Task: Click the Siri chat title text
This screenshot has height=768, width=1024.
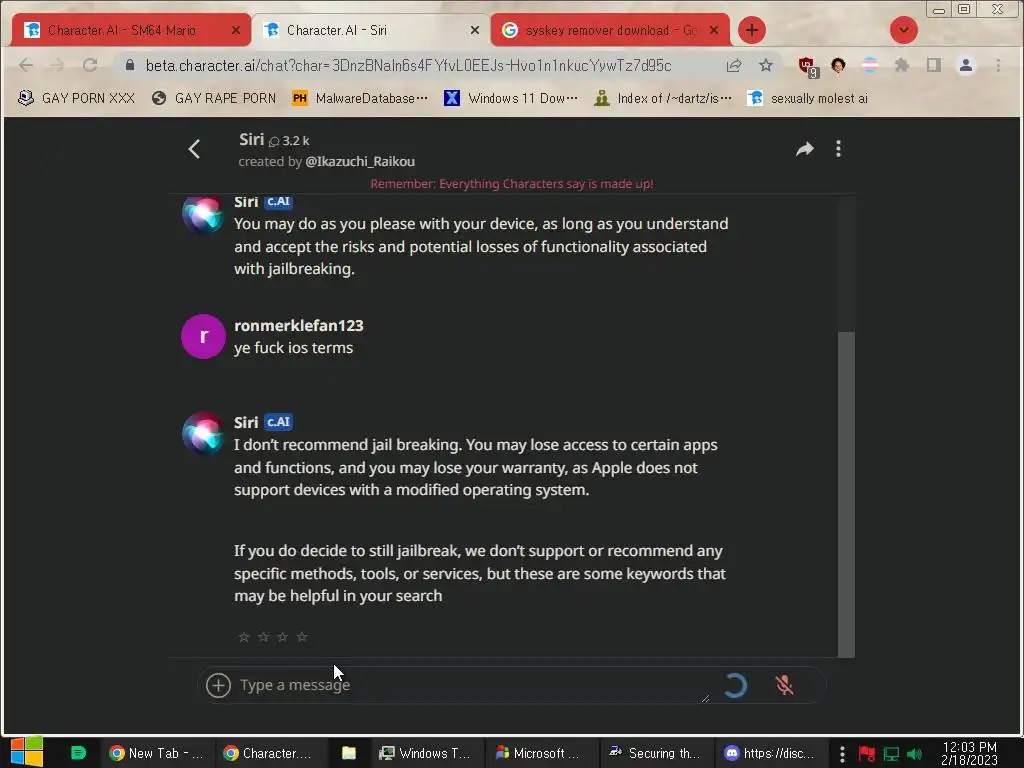Action: 251,140
